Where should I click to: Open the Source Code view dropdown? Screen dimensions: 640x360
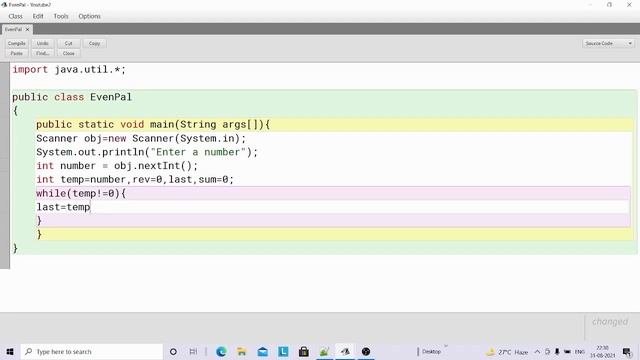point(608,43)
